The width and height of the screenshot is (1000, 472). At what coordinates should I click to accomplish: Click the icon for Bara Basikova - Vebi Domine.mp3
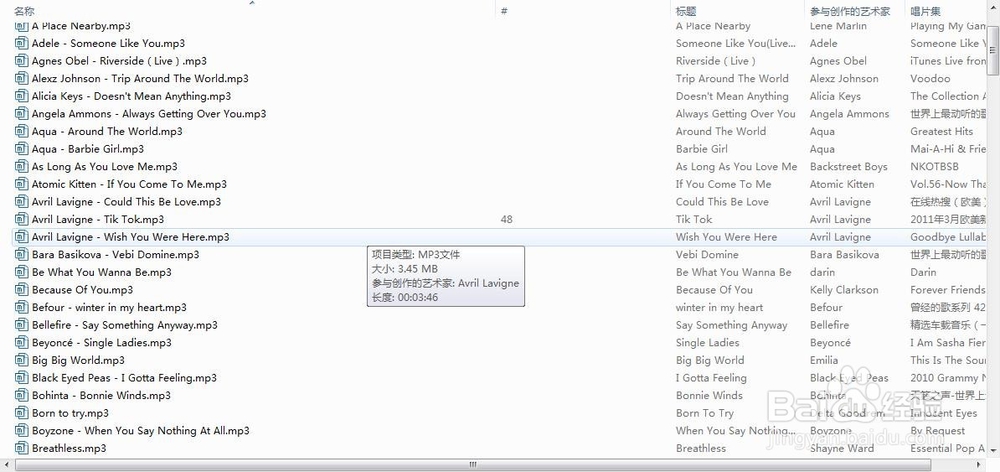(22, 254)
